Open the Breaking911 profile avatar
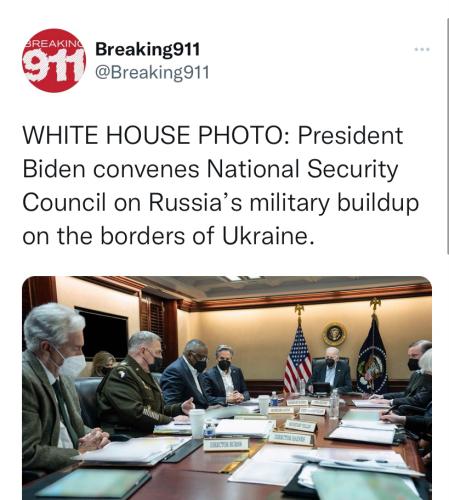Viewport: 449px width, 500px height. click(x=54, y=60)
